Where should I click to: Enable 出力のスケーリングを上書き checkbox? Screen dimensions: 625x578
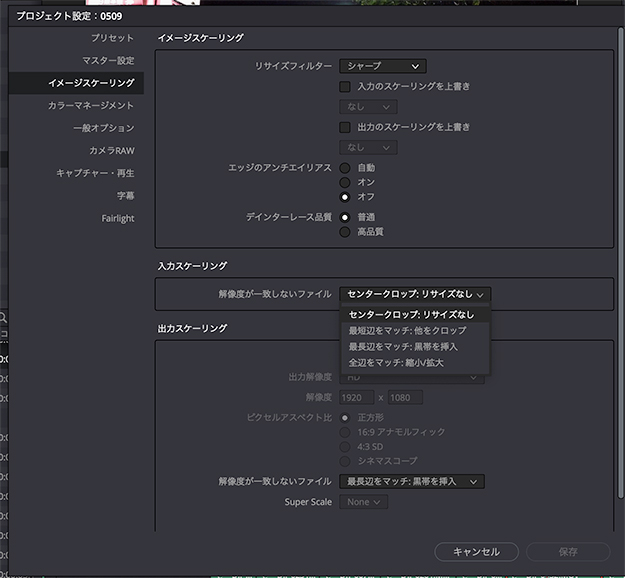345,127
